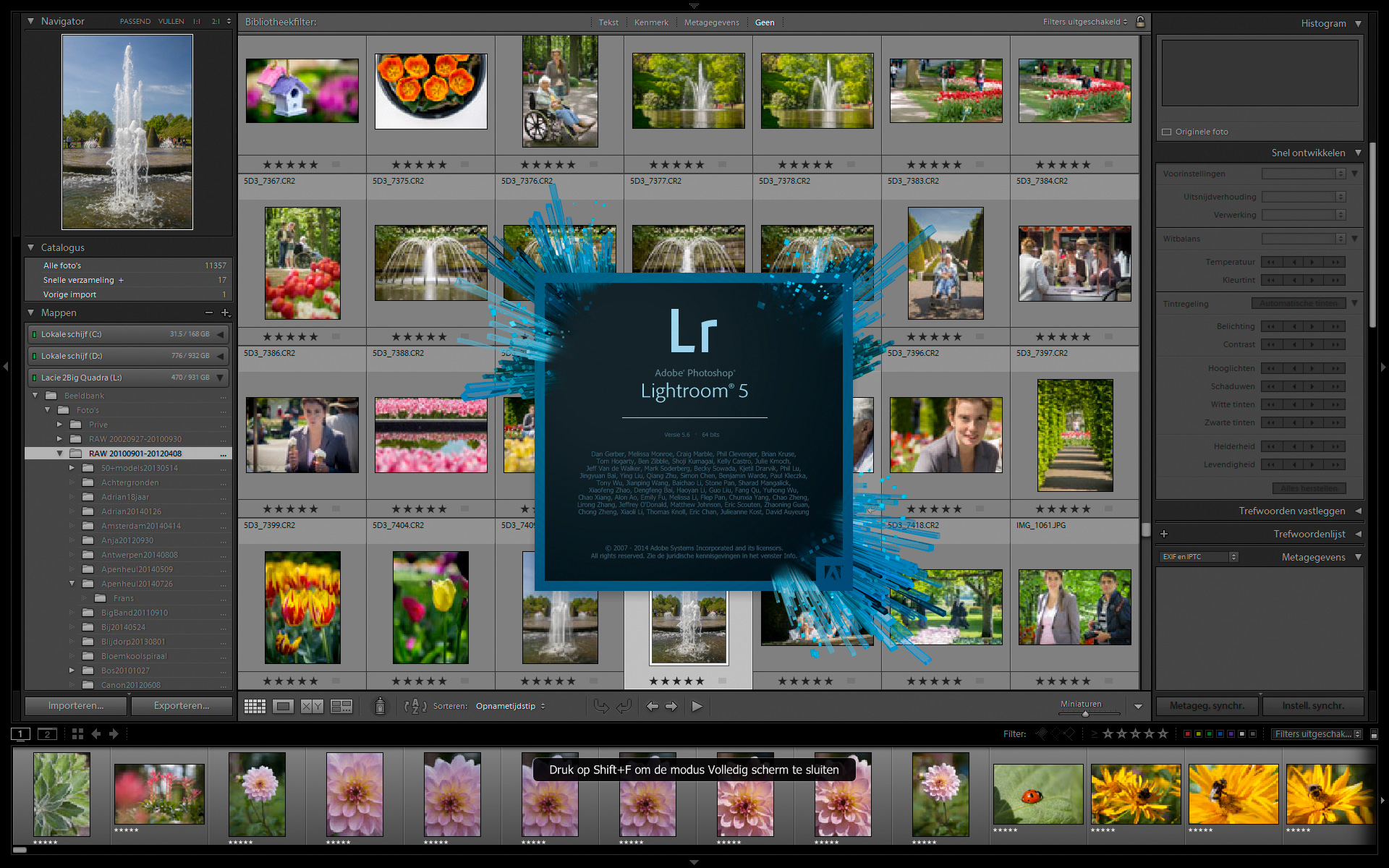Hide the filmstrip using its bottom edge arrow
This screenshot has width=1389, height=868.
point(694,862)
